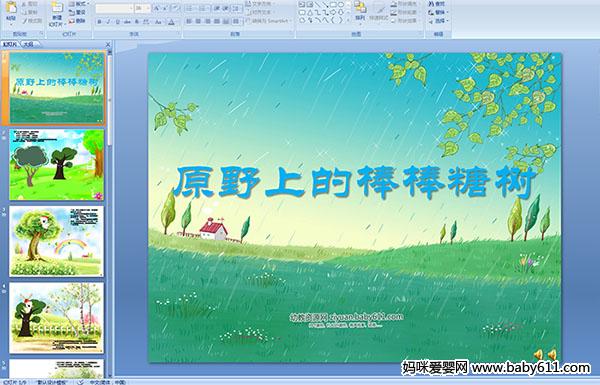This screenshot has height=385, width=600.
Task: Click the Arrange icon in drawing group
Action: [360, 11]
